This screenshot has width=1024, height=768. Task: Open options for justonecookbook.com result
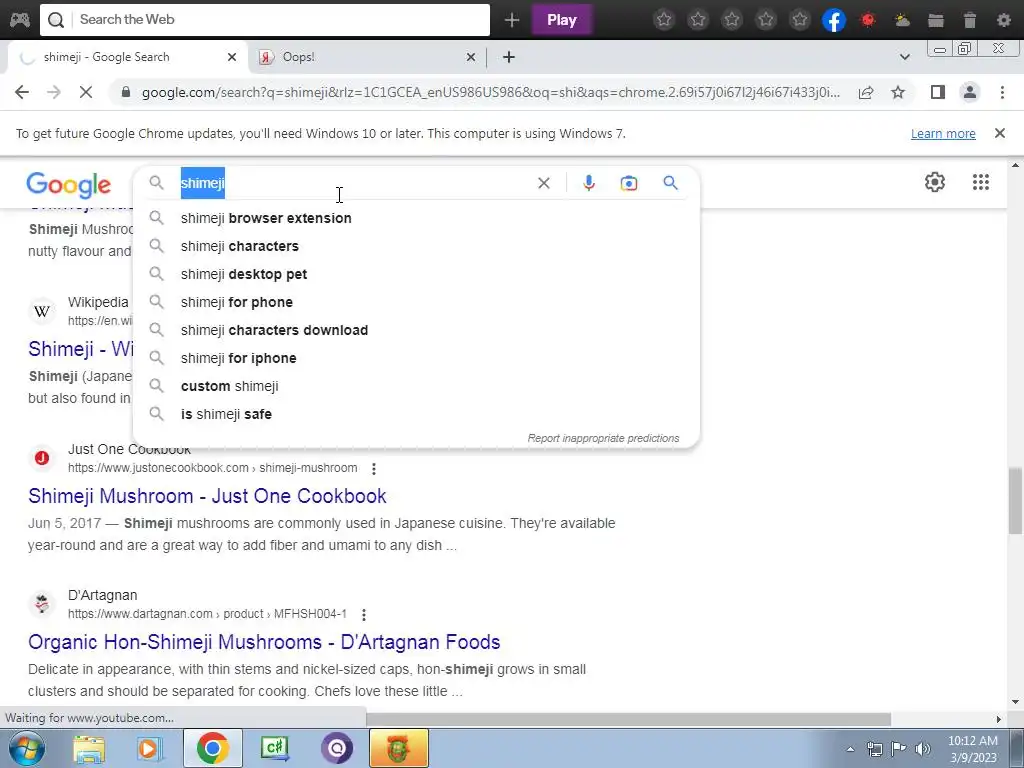pyautogui.click(x=374, y=468)
